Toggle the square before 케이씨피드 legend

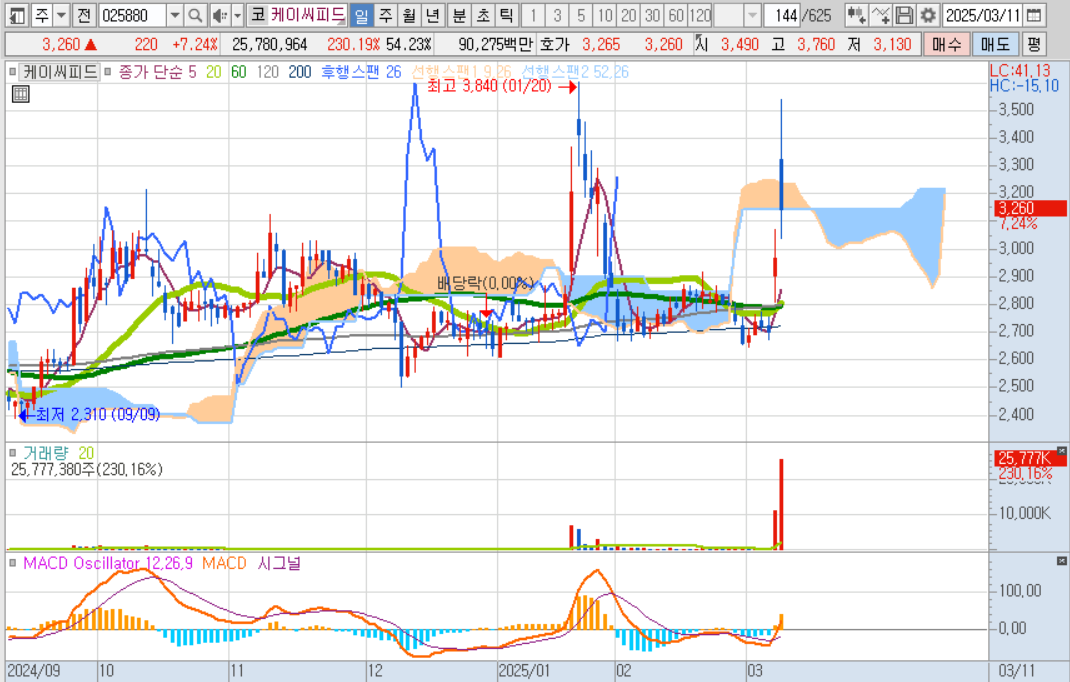point(13,72)
